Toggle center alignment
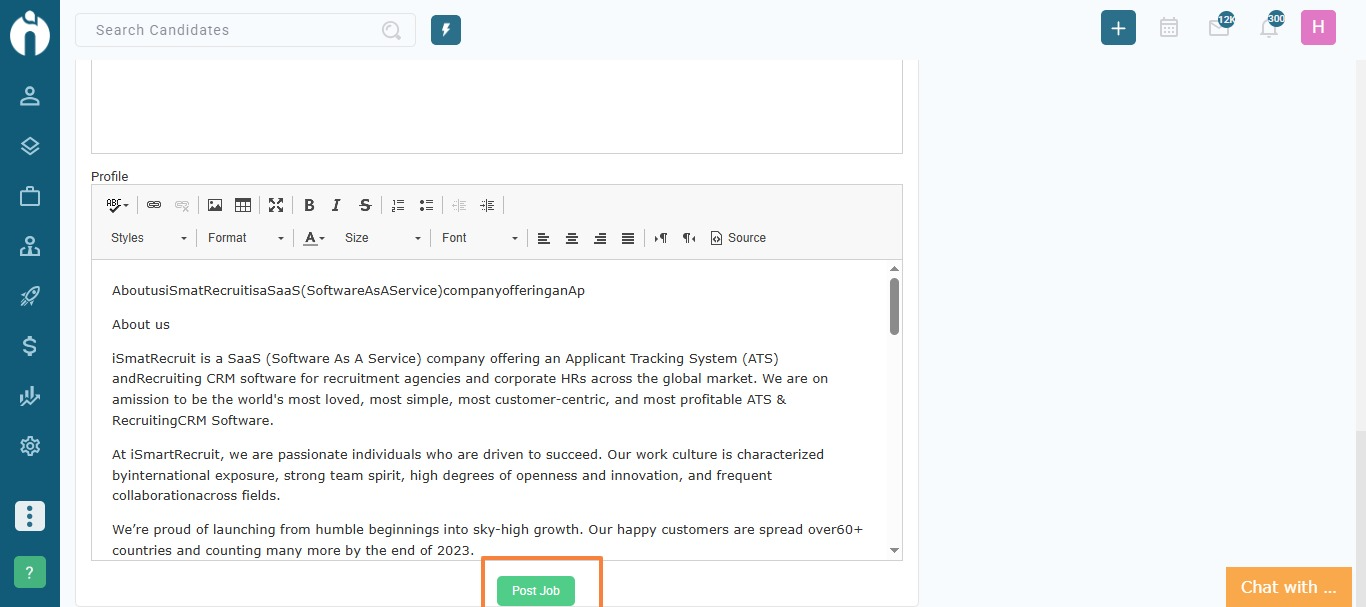The width and height of the screenshot is (1366, 607). coord(572,238)
